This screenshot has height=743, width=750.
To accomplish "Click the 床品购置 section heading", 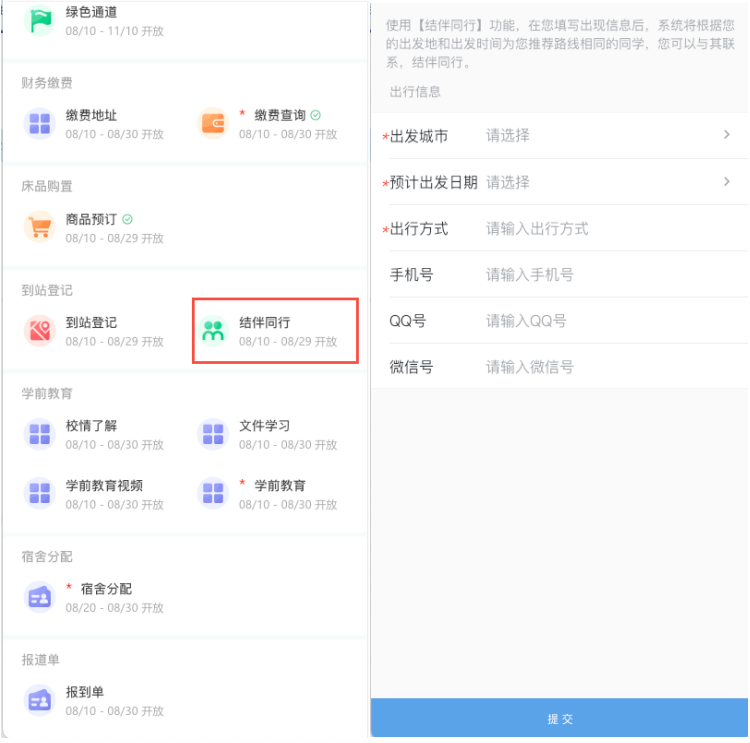I will pyautogui.click(x=47, y=186).
